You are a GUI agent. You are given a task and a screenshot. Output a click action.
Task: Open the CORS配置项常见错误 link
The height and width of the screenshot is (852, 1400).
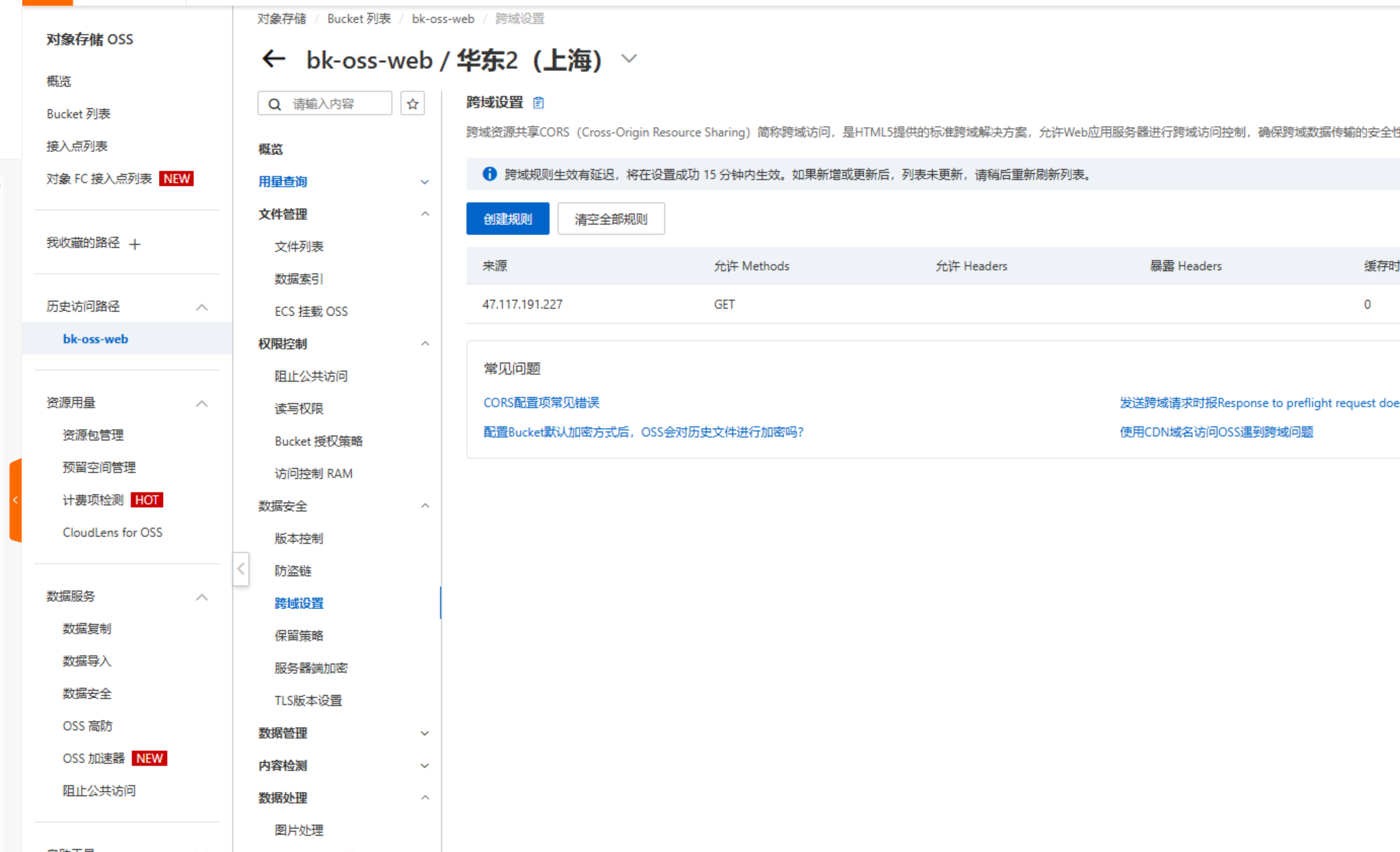(541, 403)
